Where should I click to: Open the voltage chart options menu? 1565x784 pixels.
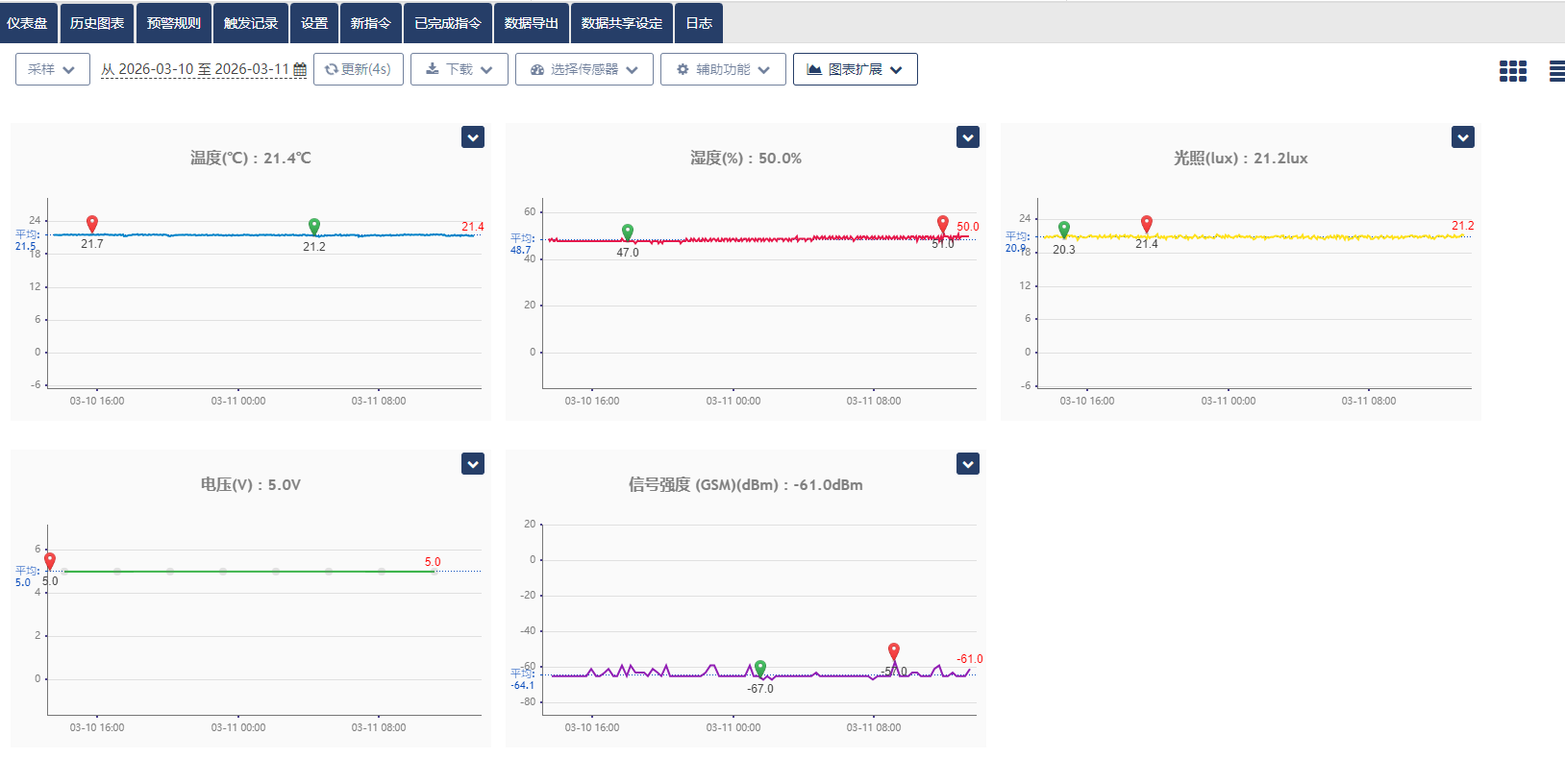click(x=473, y=464)
